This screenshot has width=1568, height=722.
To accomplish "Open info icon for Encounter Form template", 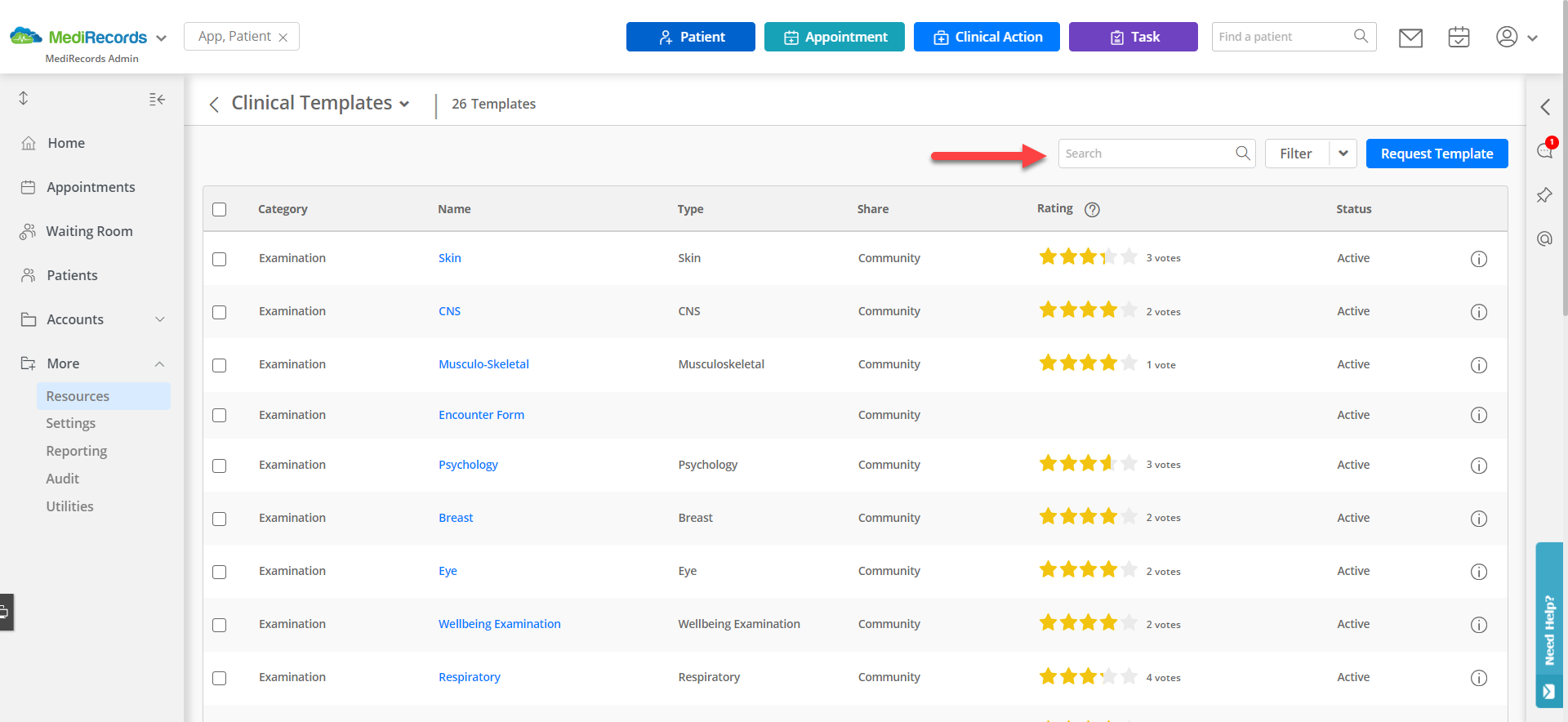I will tap(1479, 415).
